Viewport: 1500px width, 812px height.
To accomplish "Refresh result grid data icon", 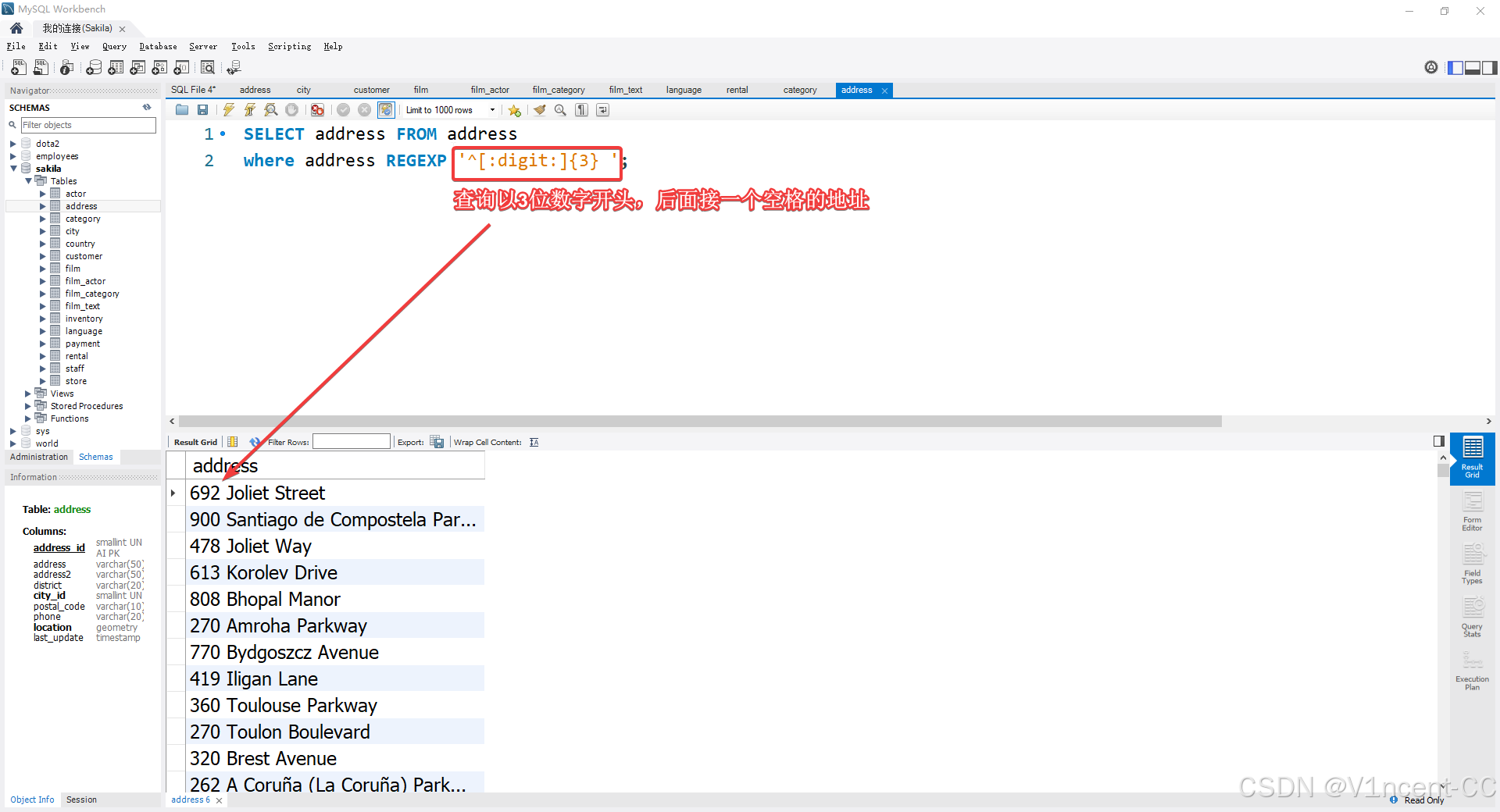I will 255,443.
